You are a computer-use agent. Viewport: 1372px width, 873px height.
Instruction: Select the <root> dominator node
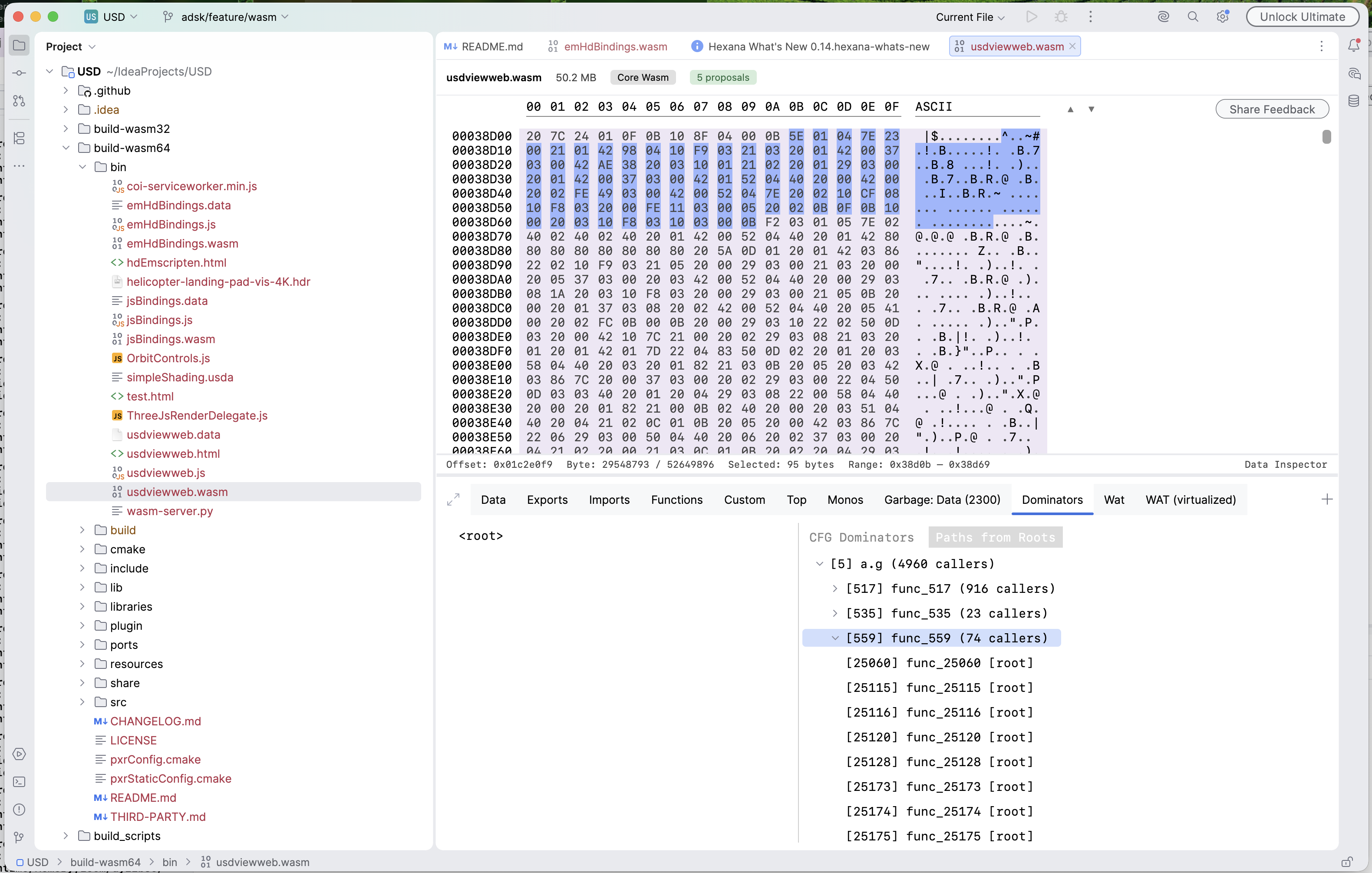coord(480,536)
